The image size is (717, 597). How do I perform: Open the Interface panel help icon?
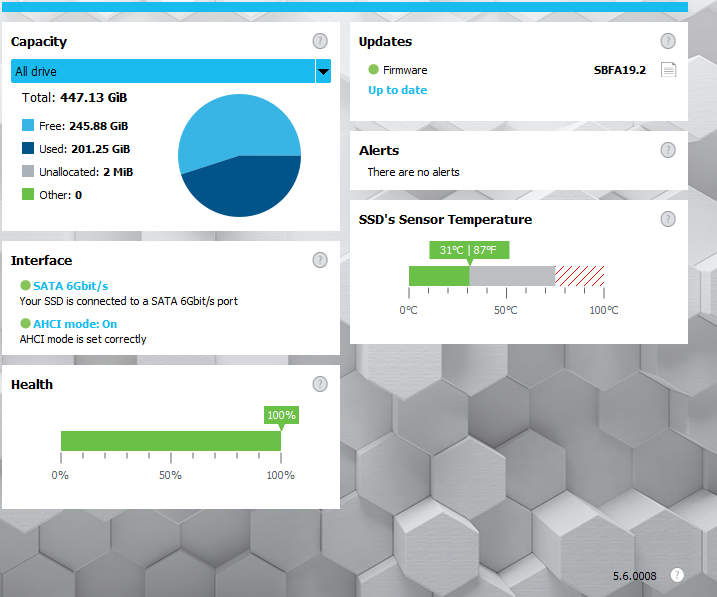(320, 260)
